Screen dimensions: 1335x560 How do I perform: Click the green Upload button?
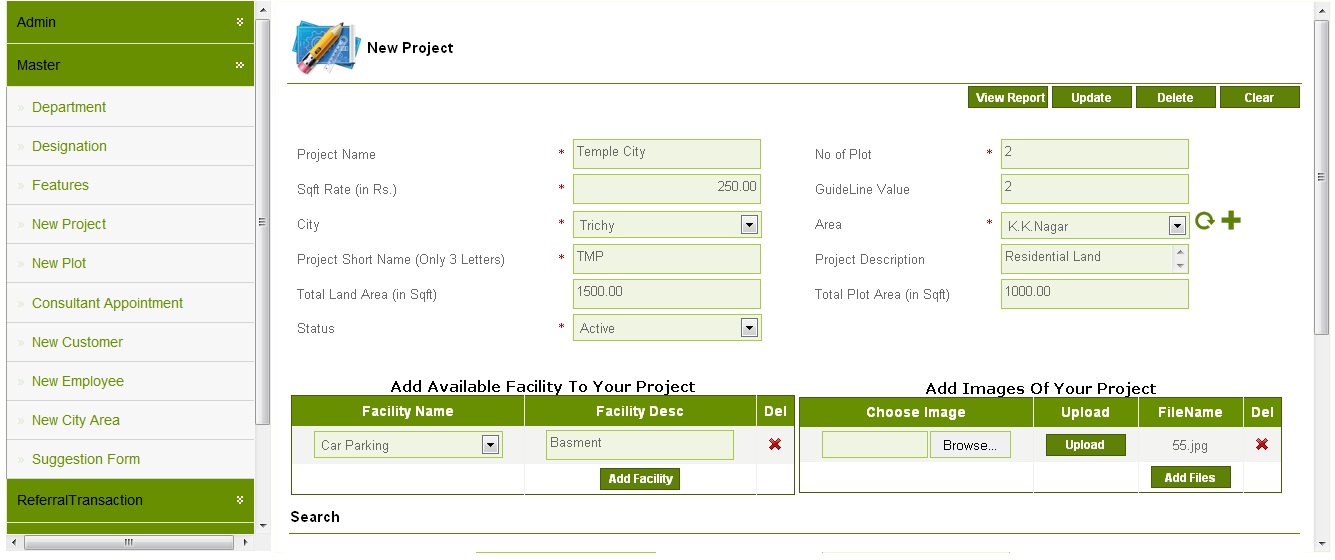coord(1085,445)
